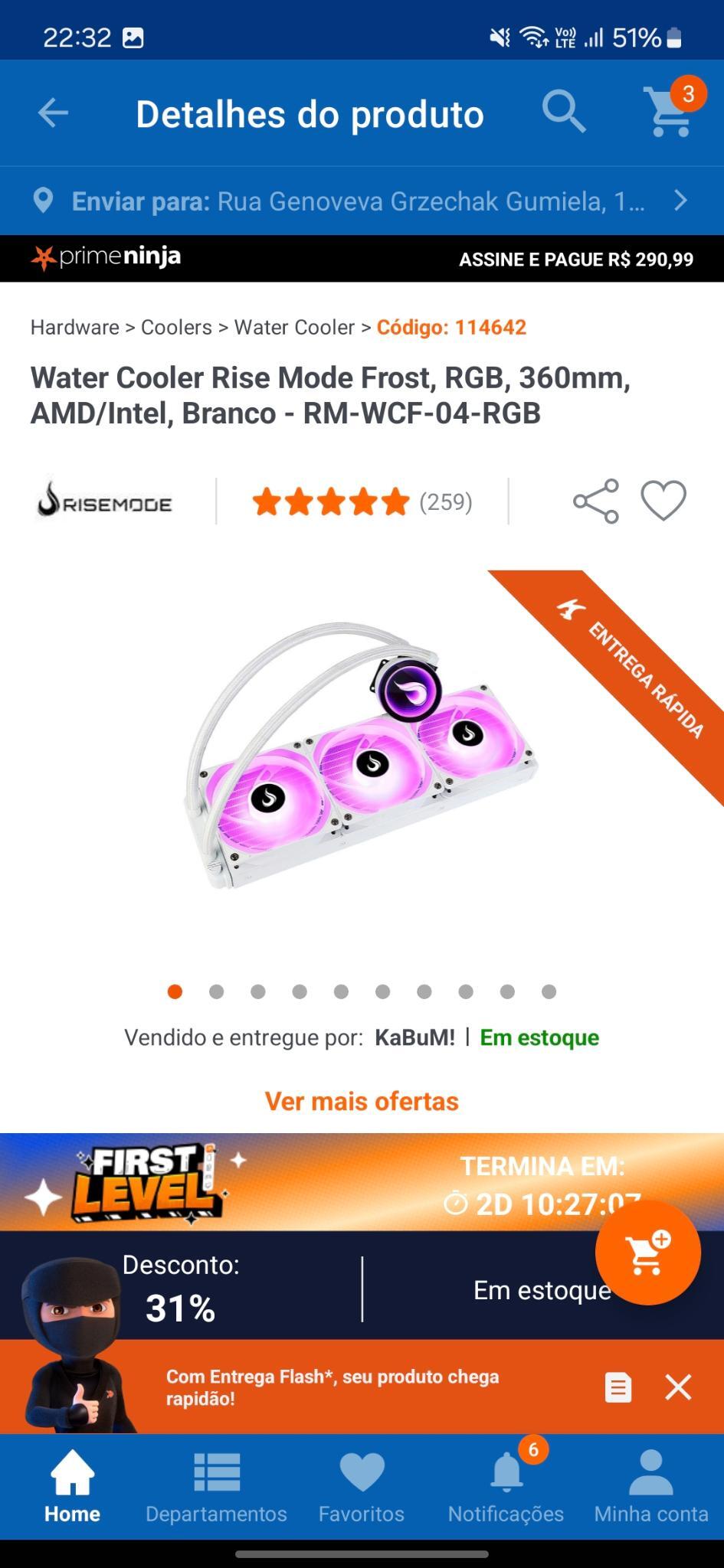Tap the location pin icon

[x=44, y=201]
